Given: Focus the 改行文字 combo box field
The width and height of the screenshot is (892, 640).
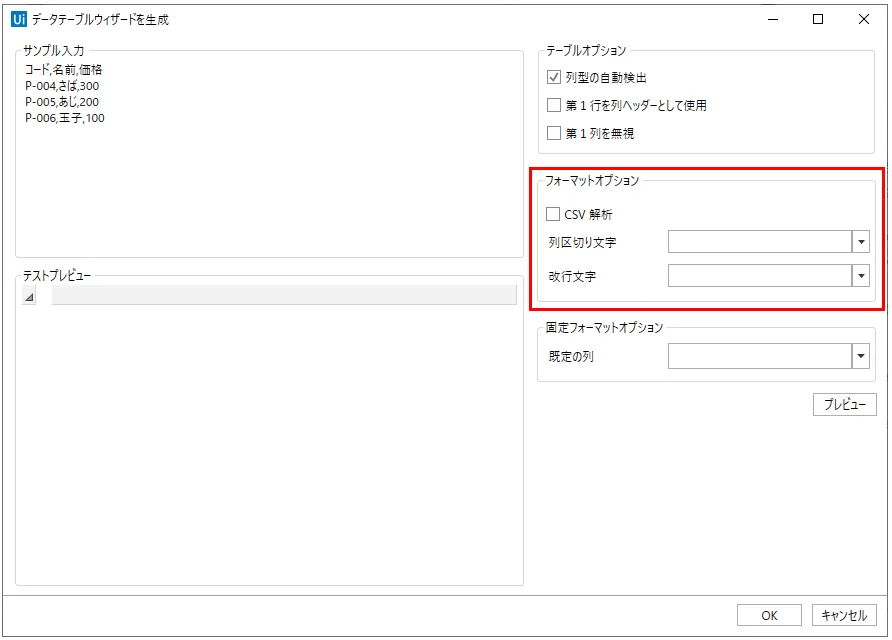Looking at the screenshot, I should tap(759, 276).
